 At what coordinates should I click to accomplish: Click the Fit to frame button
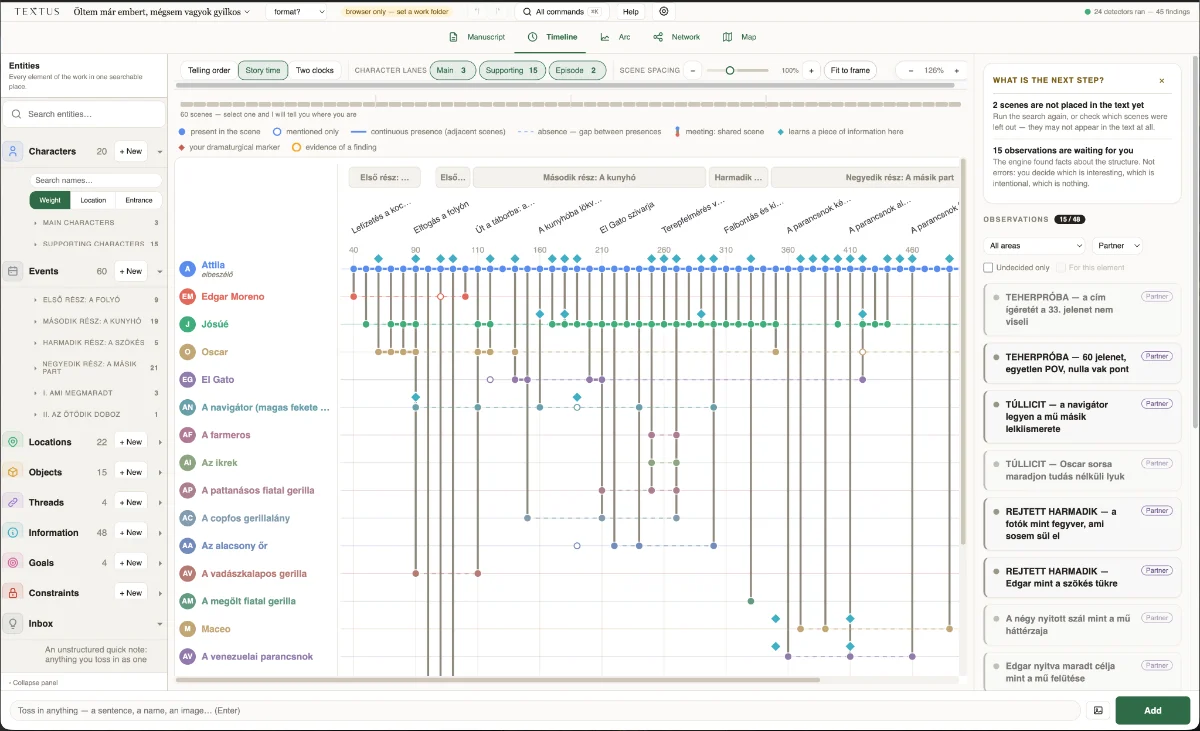coord(850,71)
